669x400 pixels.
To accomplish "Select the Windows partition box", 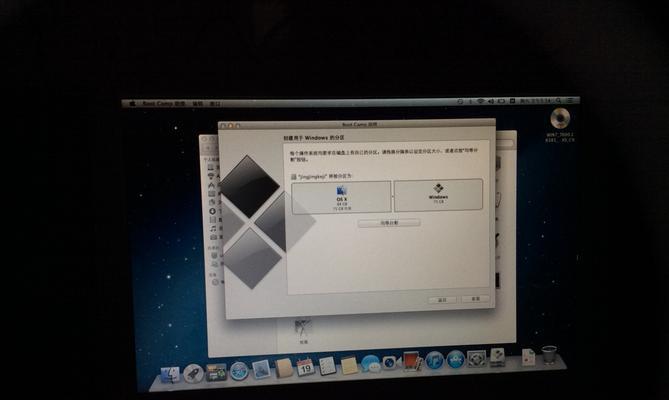I will [438, 195].
